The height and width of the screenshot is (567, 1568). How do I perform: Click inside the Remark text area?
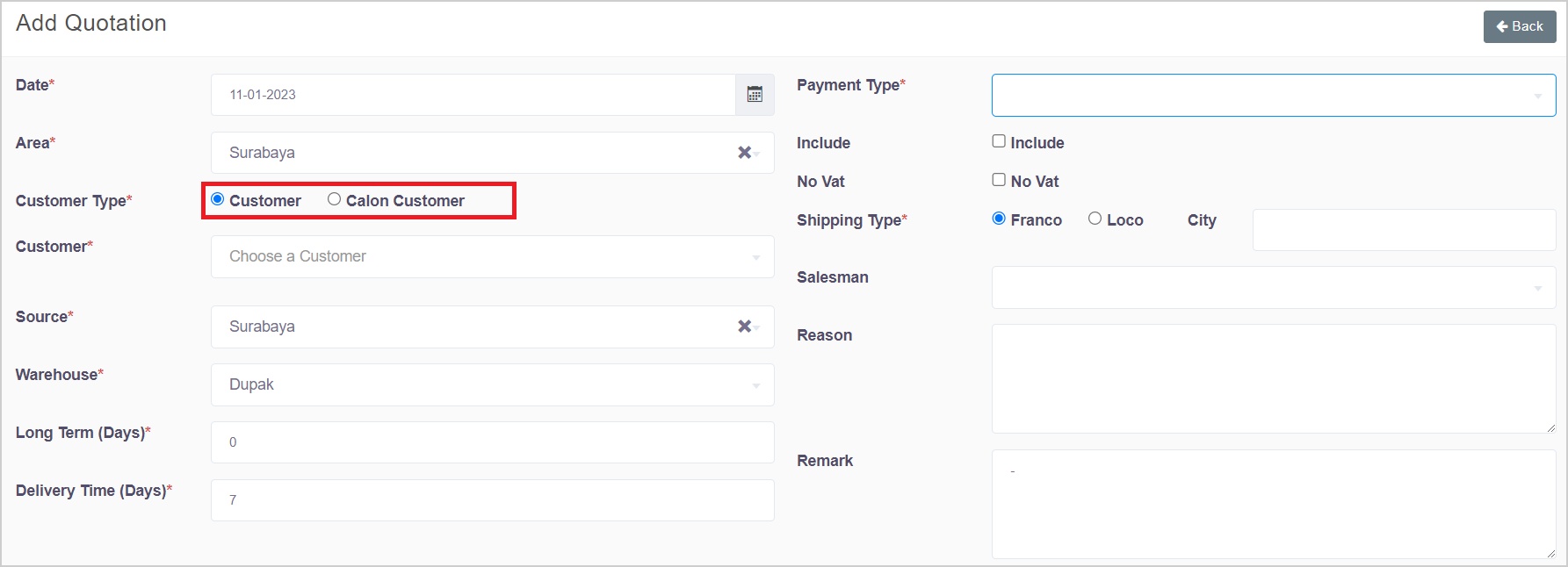[1273, 504]
